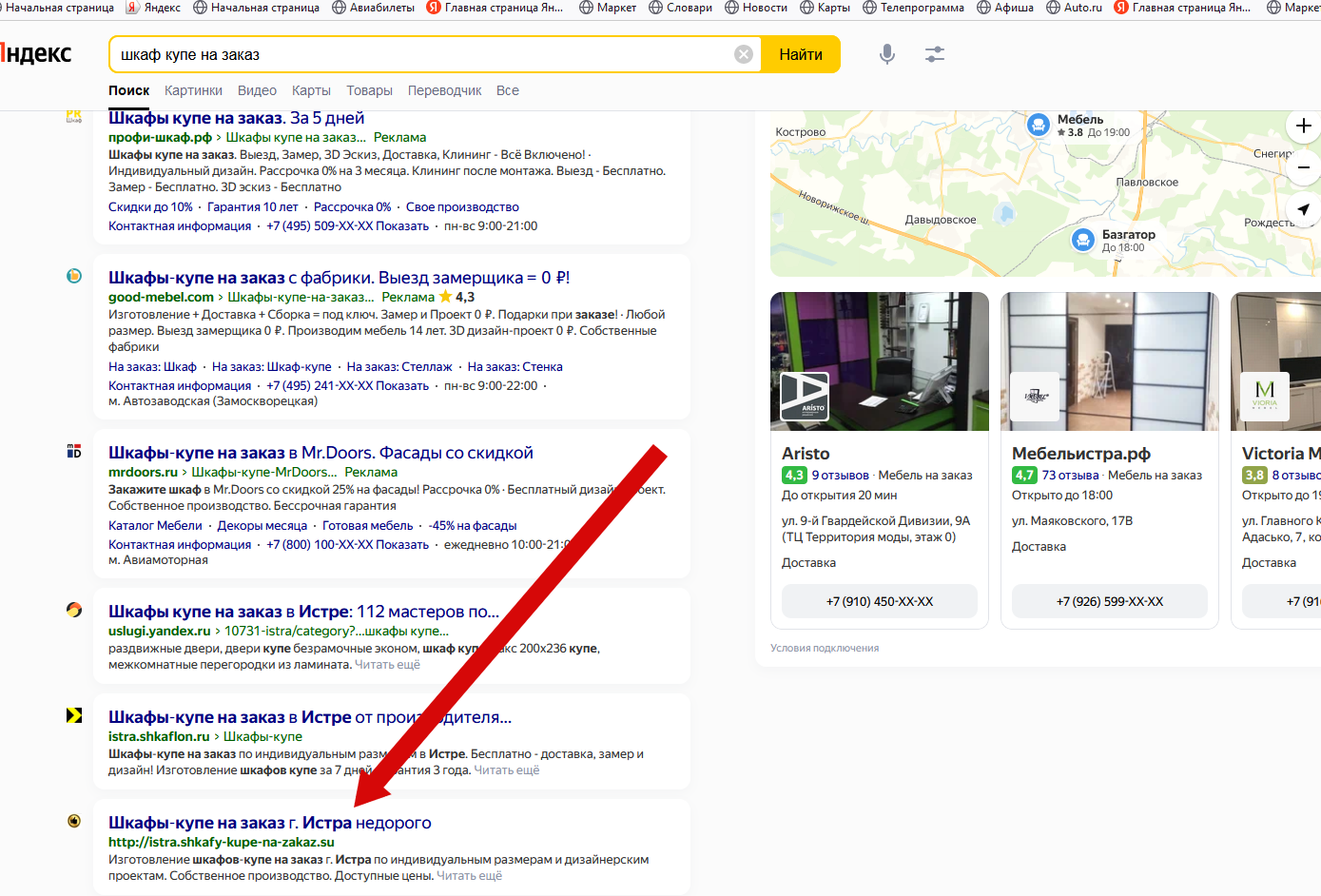Screen dimensions: 1321x896
Task: Show phone +7 (495) 509-XX-XX
Action: tap(348, 225)
